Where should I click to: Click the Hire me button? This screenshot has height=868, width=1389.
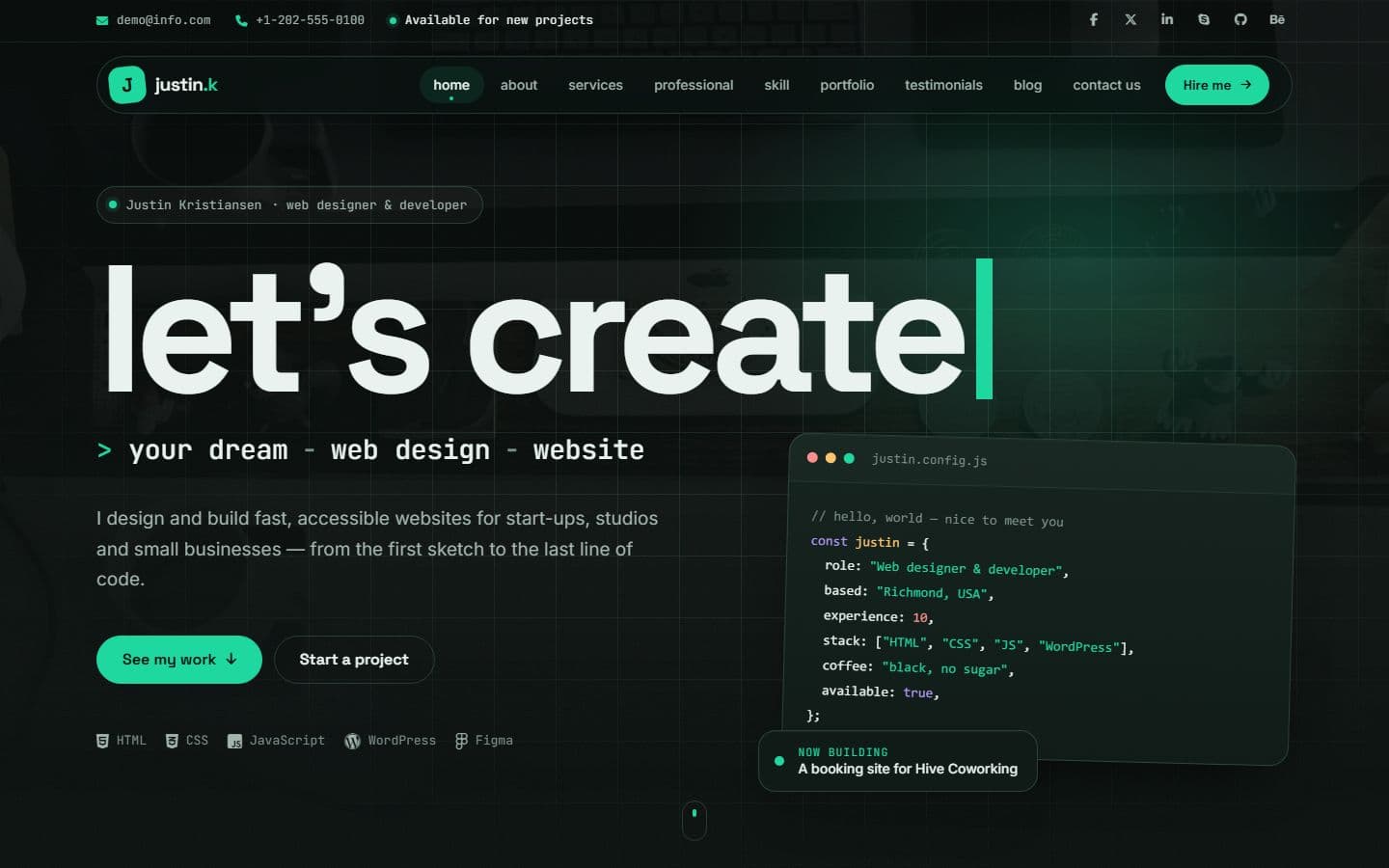pyautogui.click(x=1217, y=85)
